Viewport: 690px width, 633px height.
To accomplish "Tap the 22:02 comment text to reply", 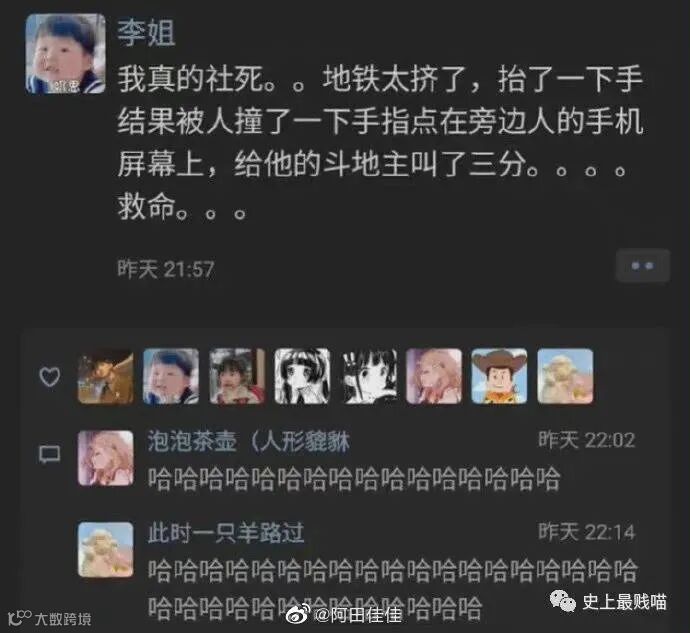I will 354,479.
